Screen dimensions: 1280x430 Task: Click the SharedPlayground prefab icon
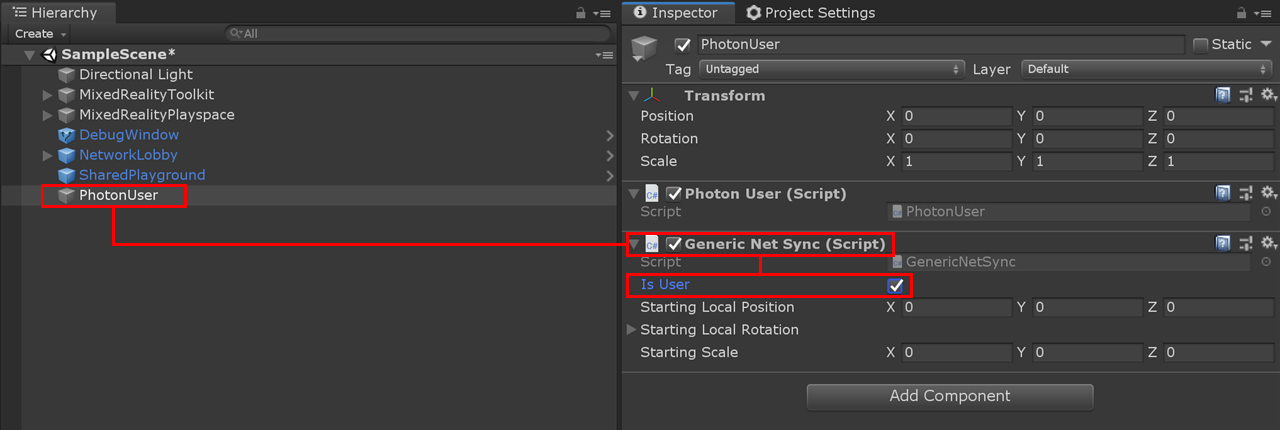coord(67,175)
